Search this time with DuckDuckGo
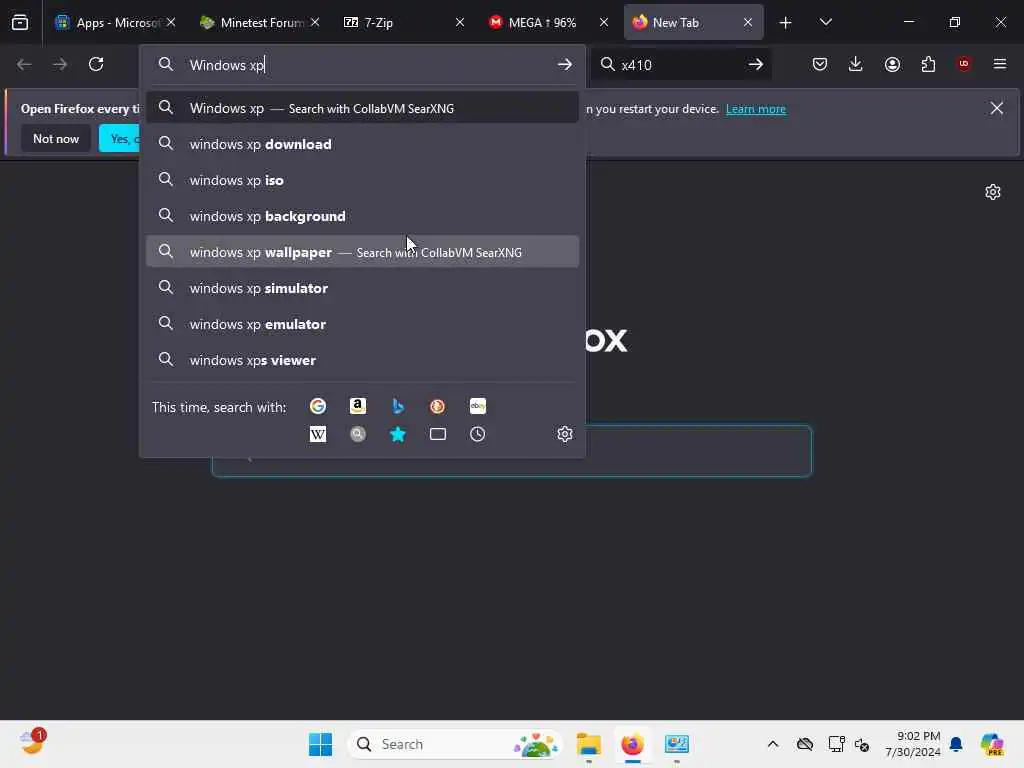The height and width of the screenshot is (768, 1024). (438, 406)
